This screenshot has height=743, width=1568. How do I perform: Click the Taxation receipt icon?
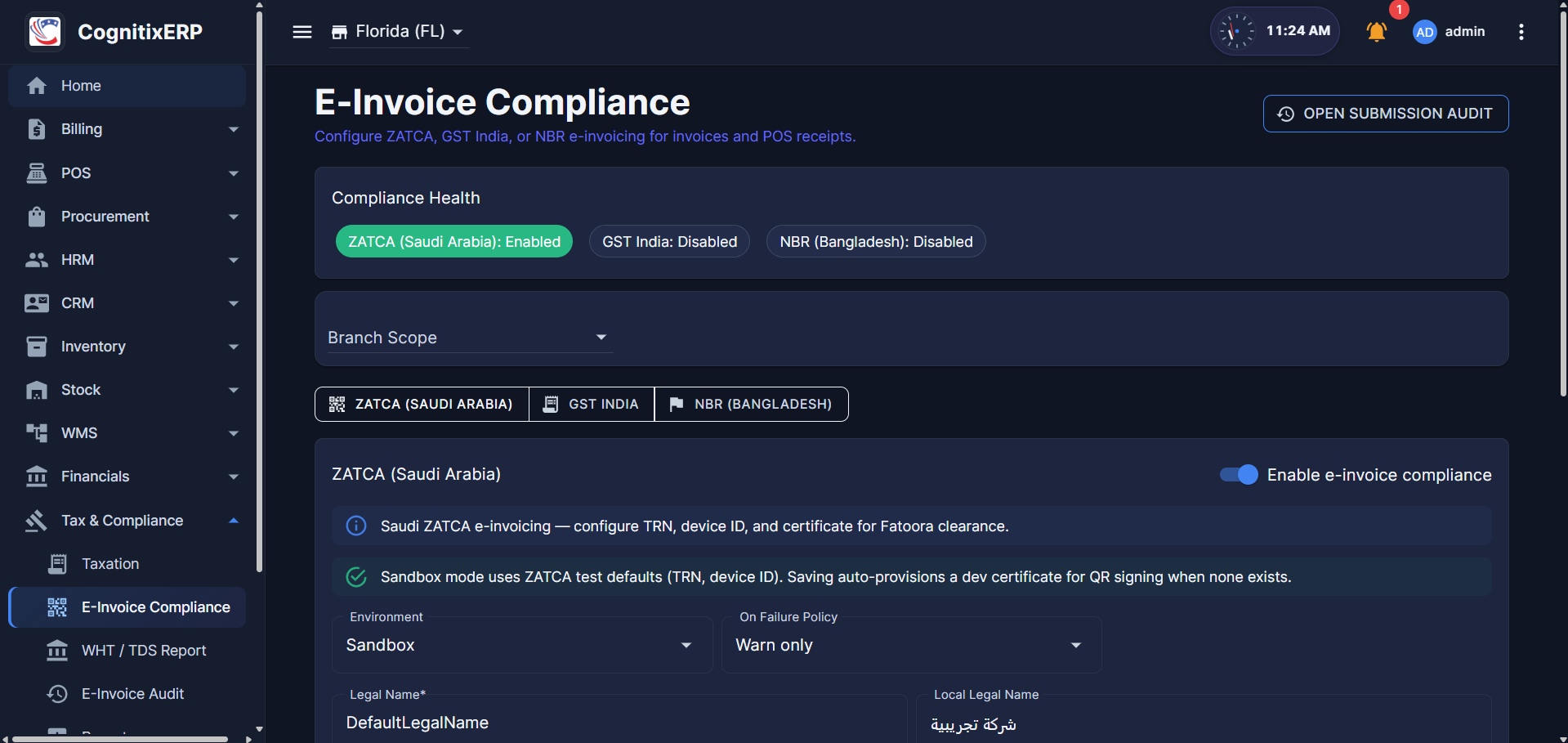57,564
